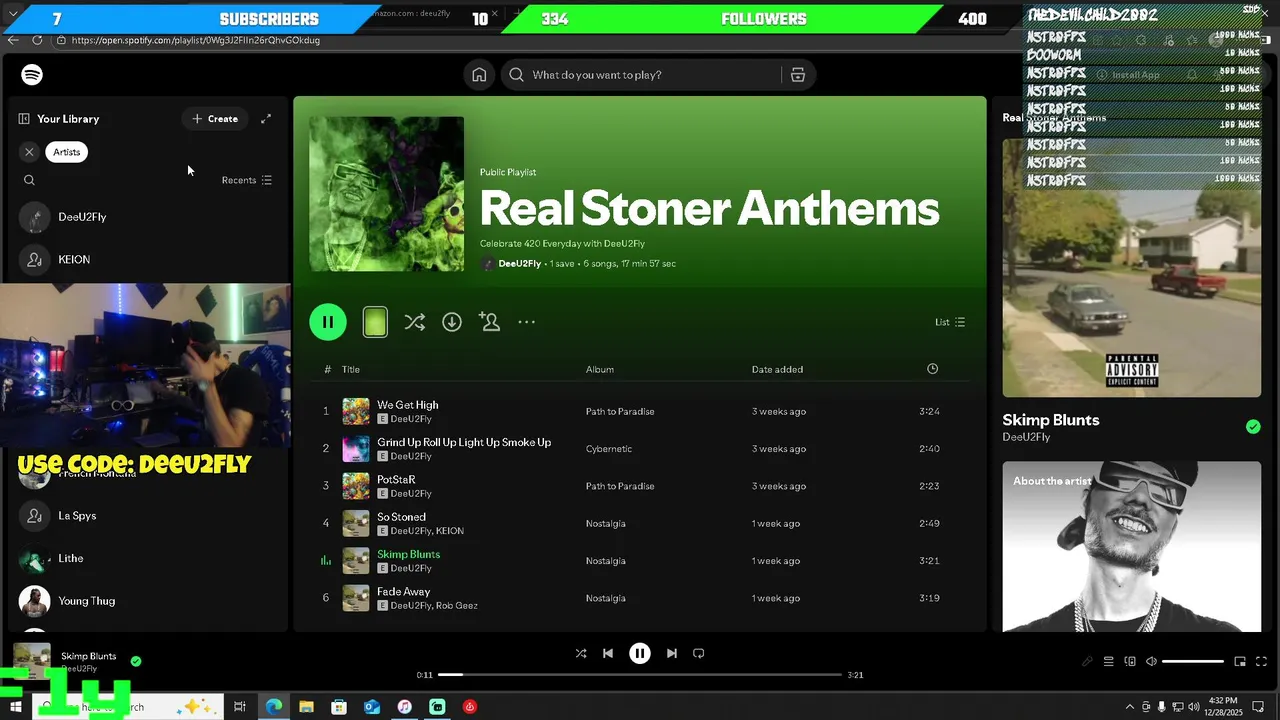
Task: Toggle the Artists filter chip
Action: pyautogui.click(x=67, y=152)
